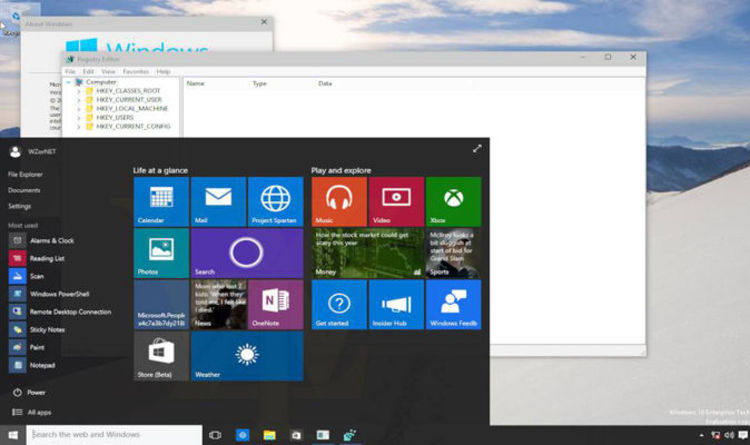Open the WZorNET user account menu
The width and height of the screenshot is (750, 445).
point(32,152)
